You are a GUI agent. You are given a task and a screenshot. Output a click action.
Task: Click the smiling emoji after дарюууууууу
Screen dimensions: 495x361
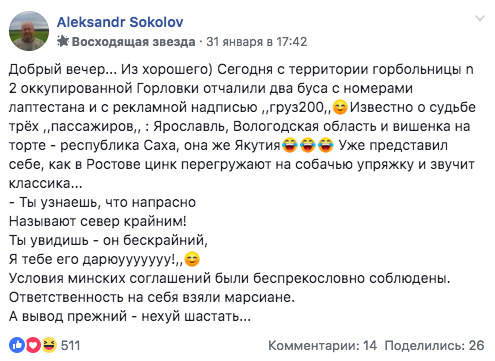pyautogui.click(x=192, y=259)
